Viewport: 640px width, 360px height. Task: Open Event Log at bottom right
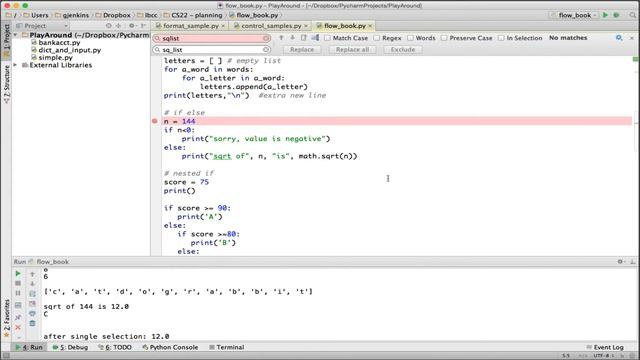click(605, 347)
